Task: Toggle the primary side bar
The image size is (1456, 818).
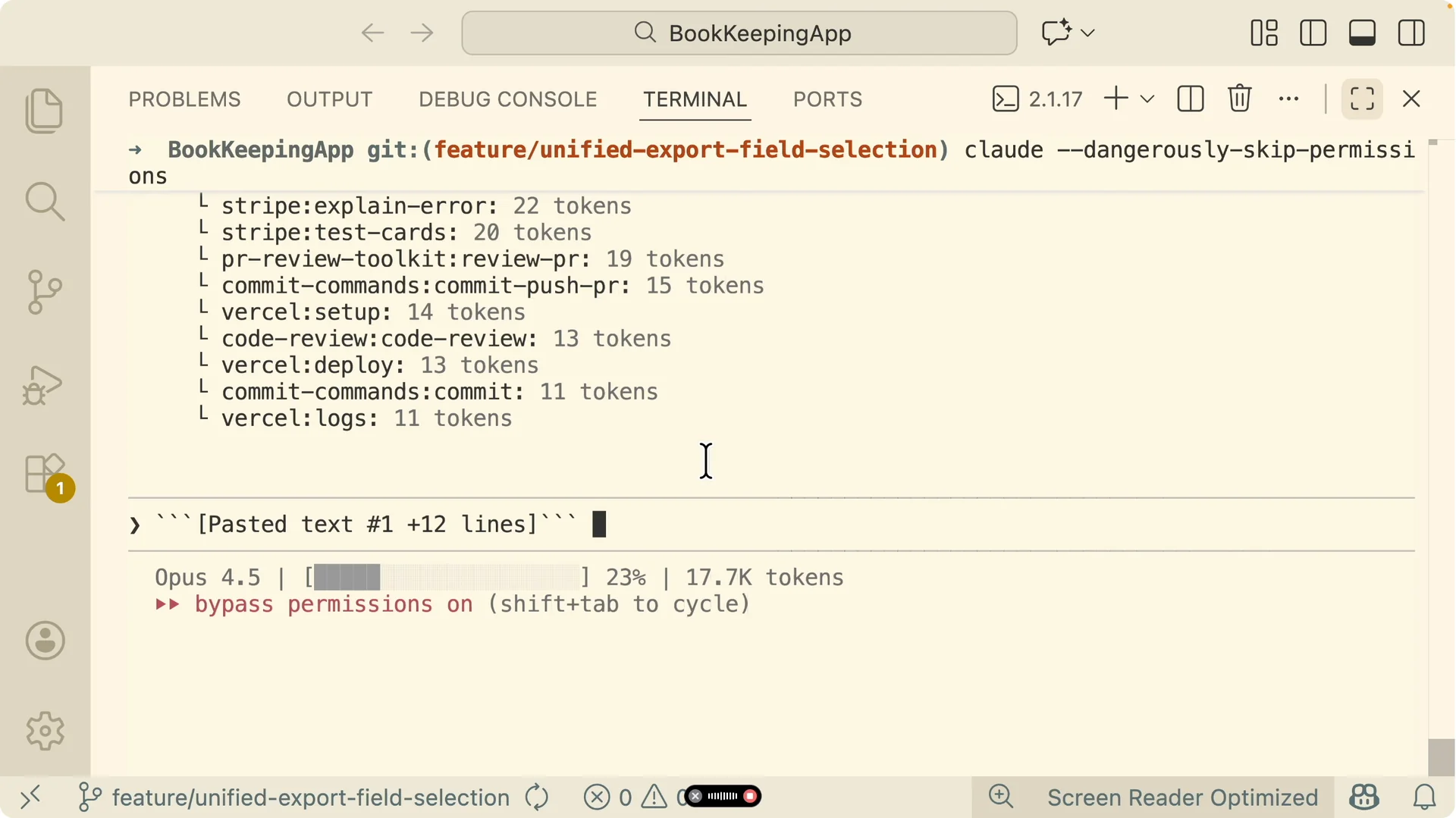Action: point(1313,33)
